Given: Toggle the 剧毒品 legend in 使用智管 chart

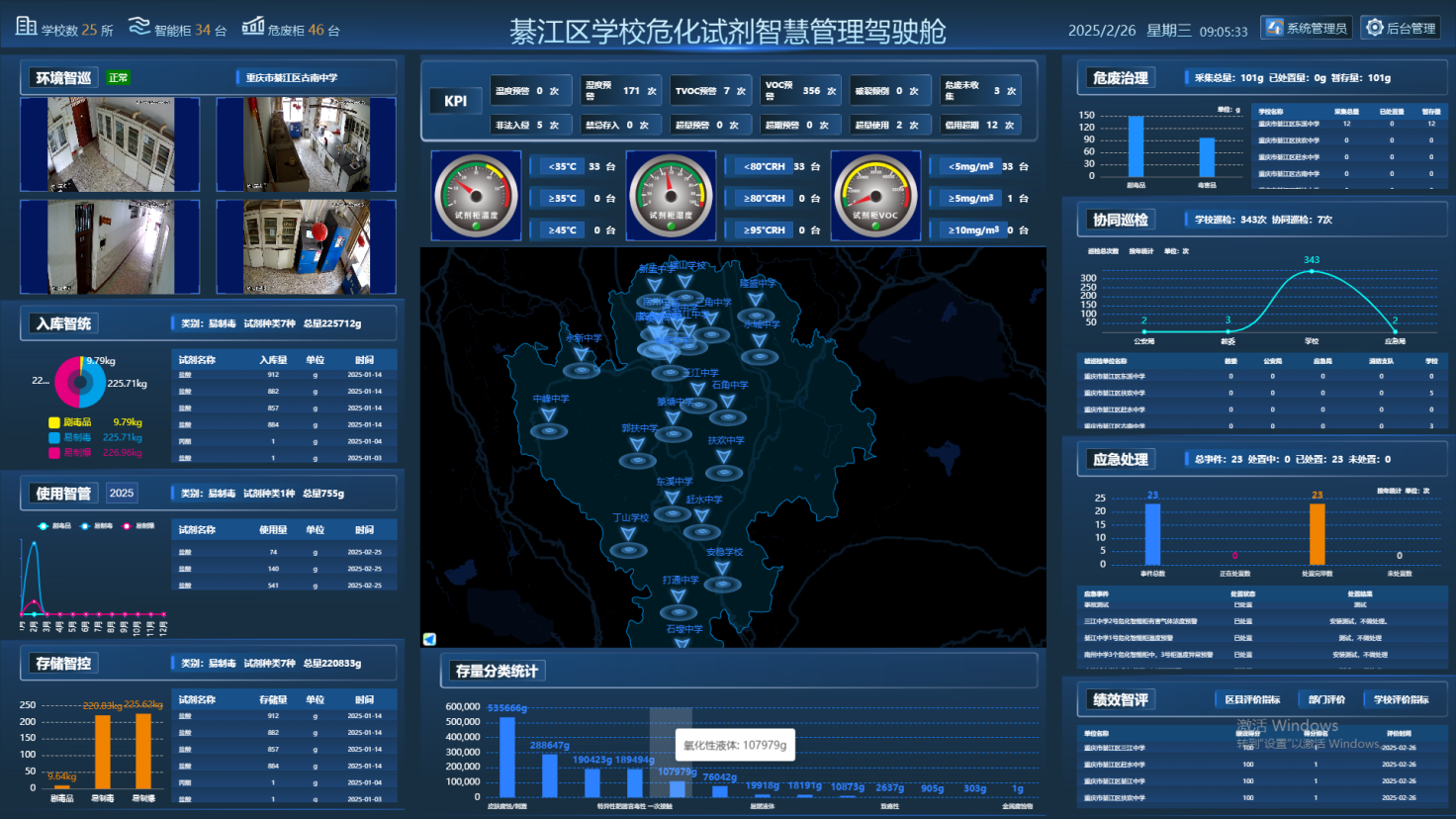Looking at the screenshot, I should point(44,526).
